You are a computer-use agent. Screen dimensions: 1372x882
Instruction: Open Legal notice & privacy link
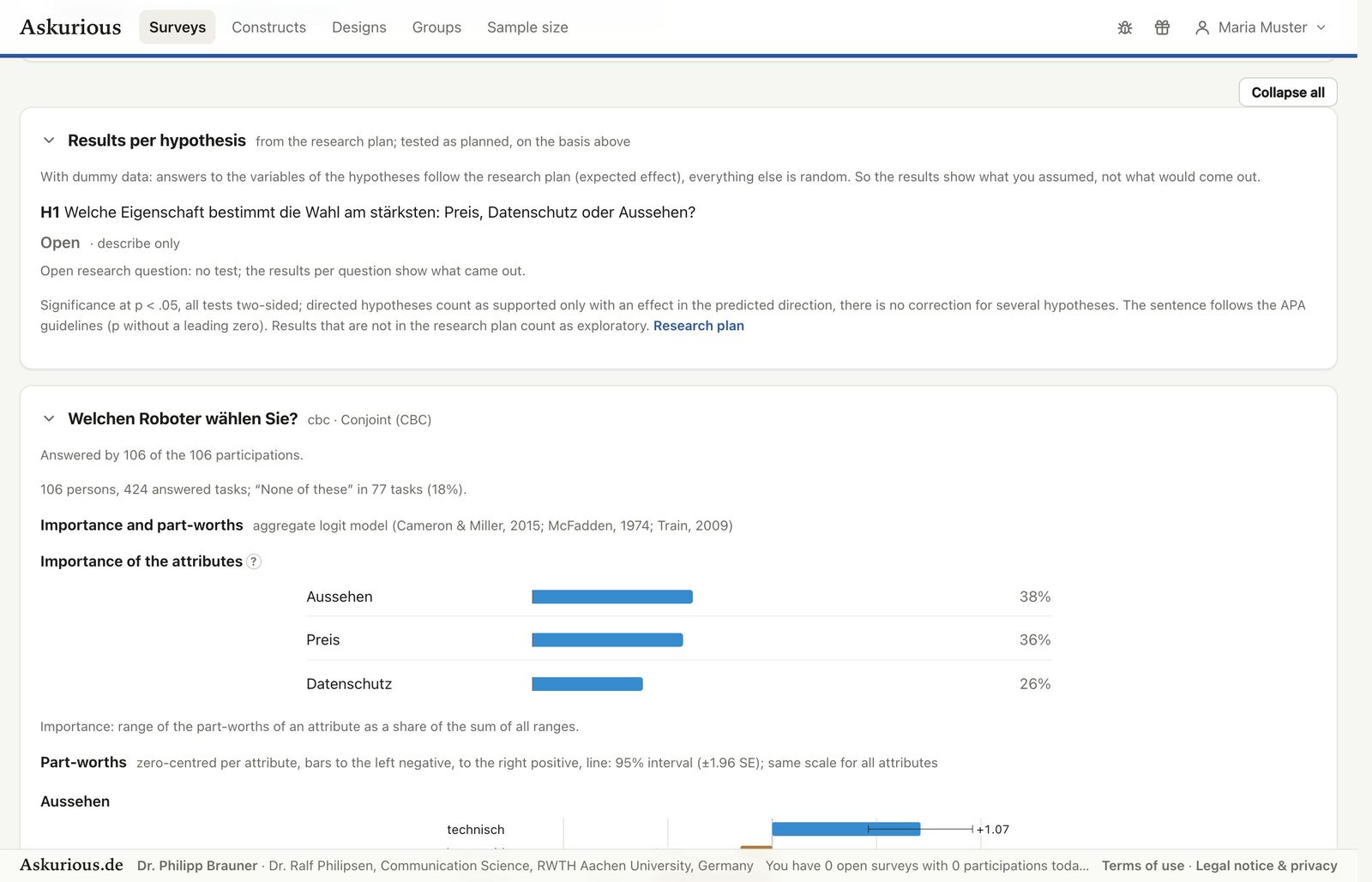[x=1267, y=866]
